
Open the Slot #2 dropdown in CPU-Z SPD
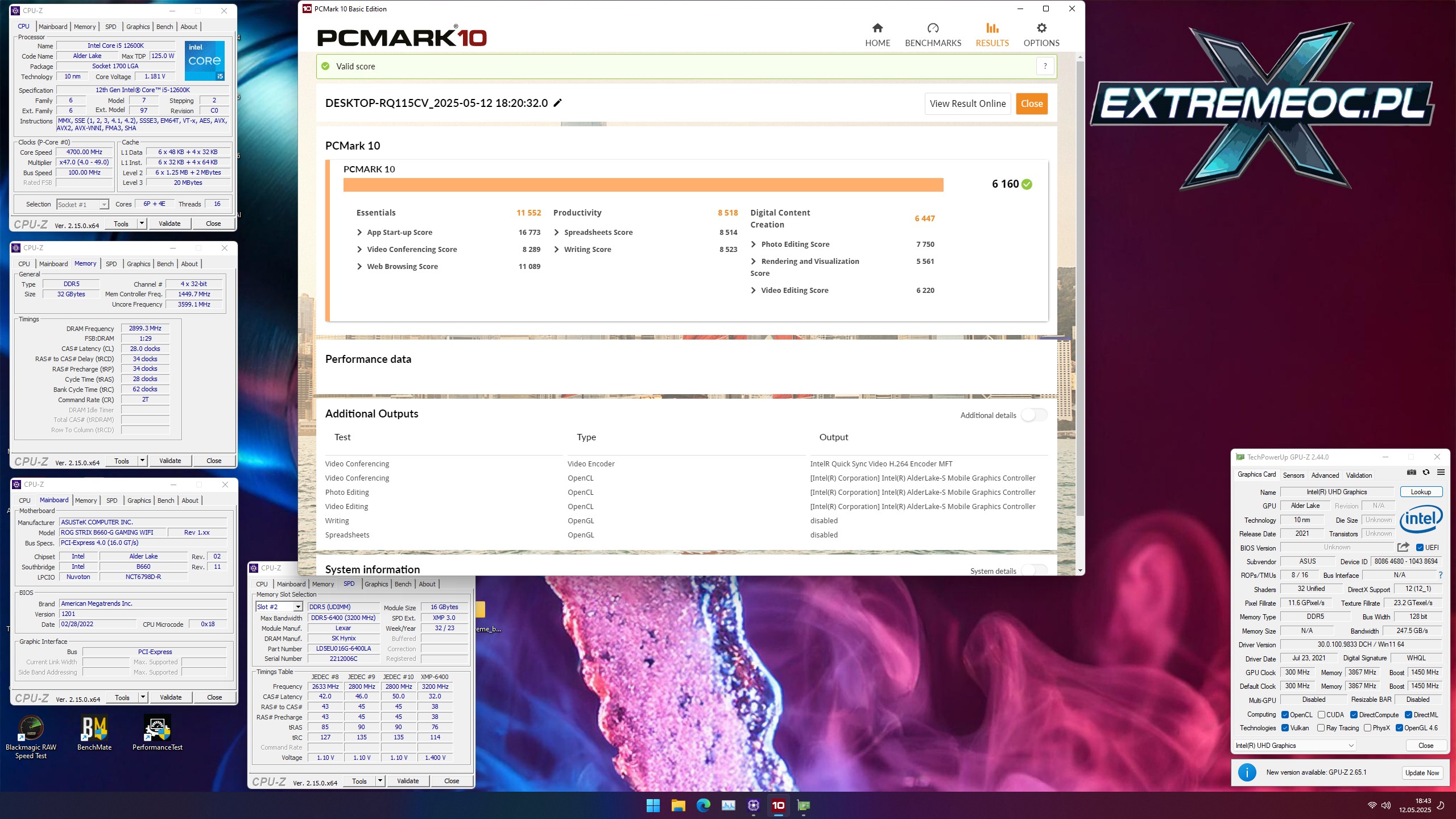click(x=297, y=607)
